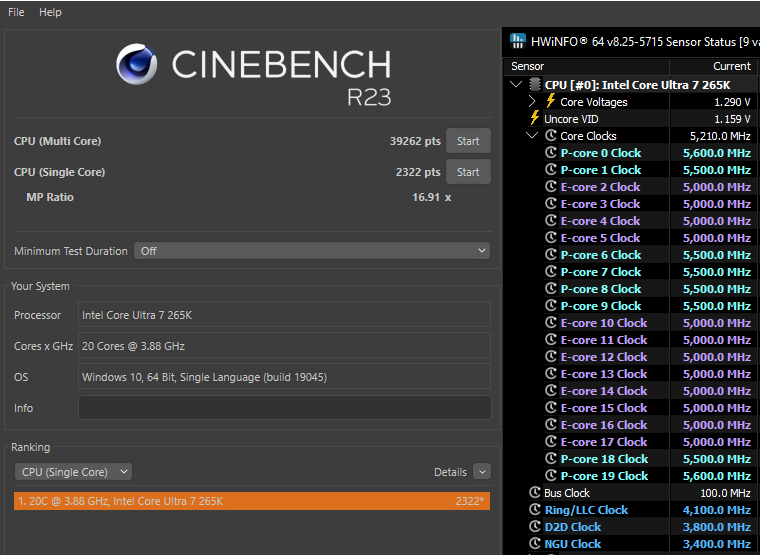Select the NGU Clock row label
Image resolution: width=760 pixels, height=555 pixels.
(x=572, y=544)
